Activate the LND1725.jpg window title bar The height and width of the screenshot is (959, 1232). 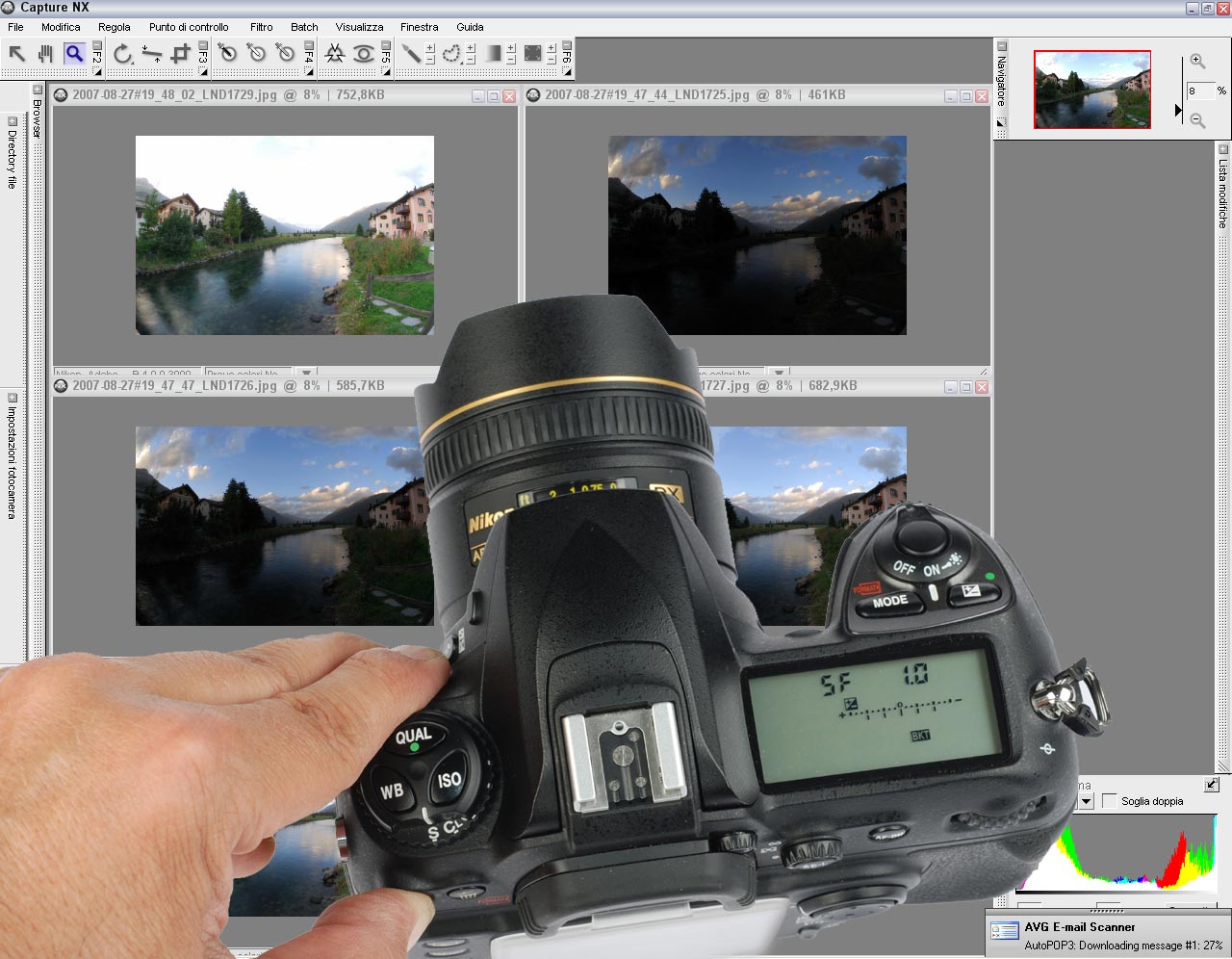pos(757,95)
